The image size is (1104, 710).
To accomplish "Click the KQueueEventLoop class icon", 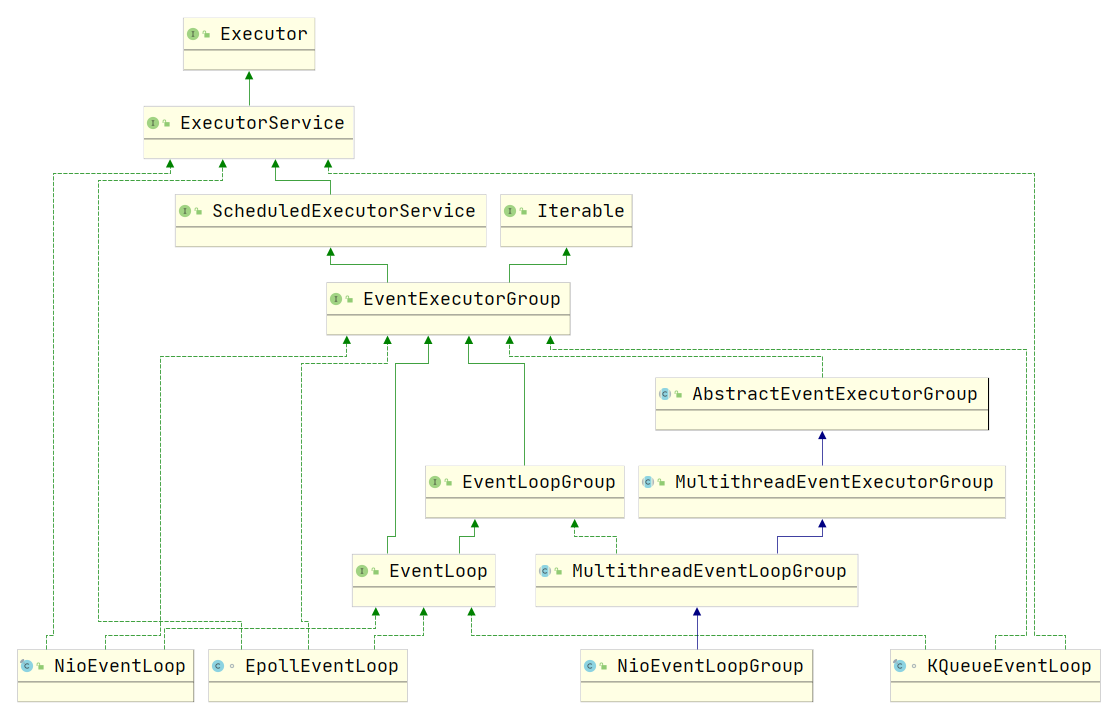I will [899, 666].
